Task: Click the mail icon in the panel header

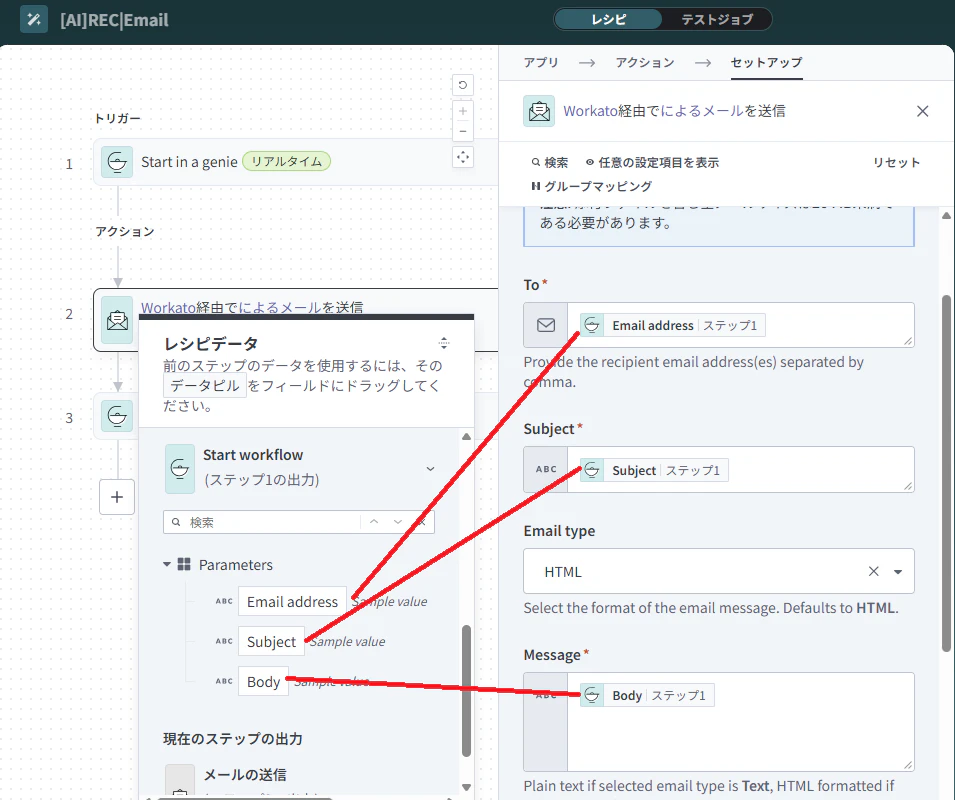Action: coord(539,111)
